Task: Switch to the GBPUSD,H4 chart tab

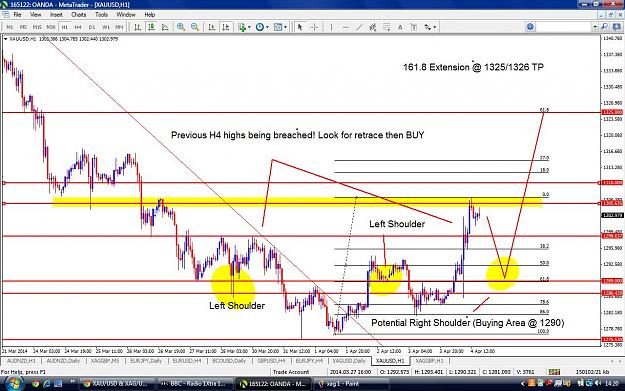Action: [x=271, y=361]
